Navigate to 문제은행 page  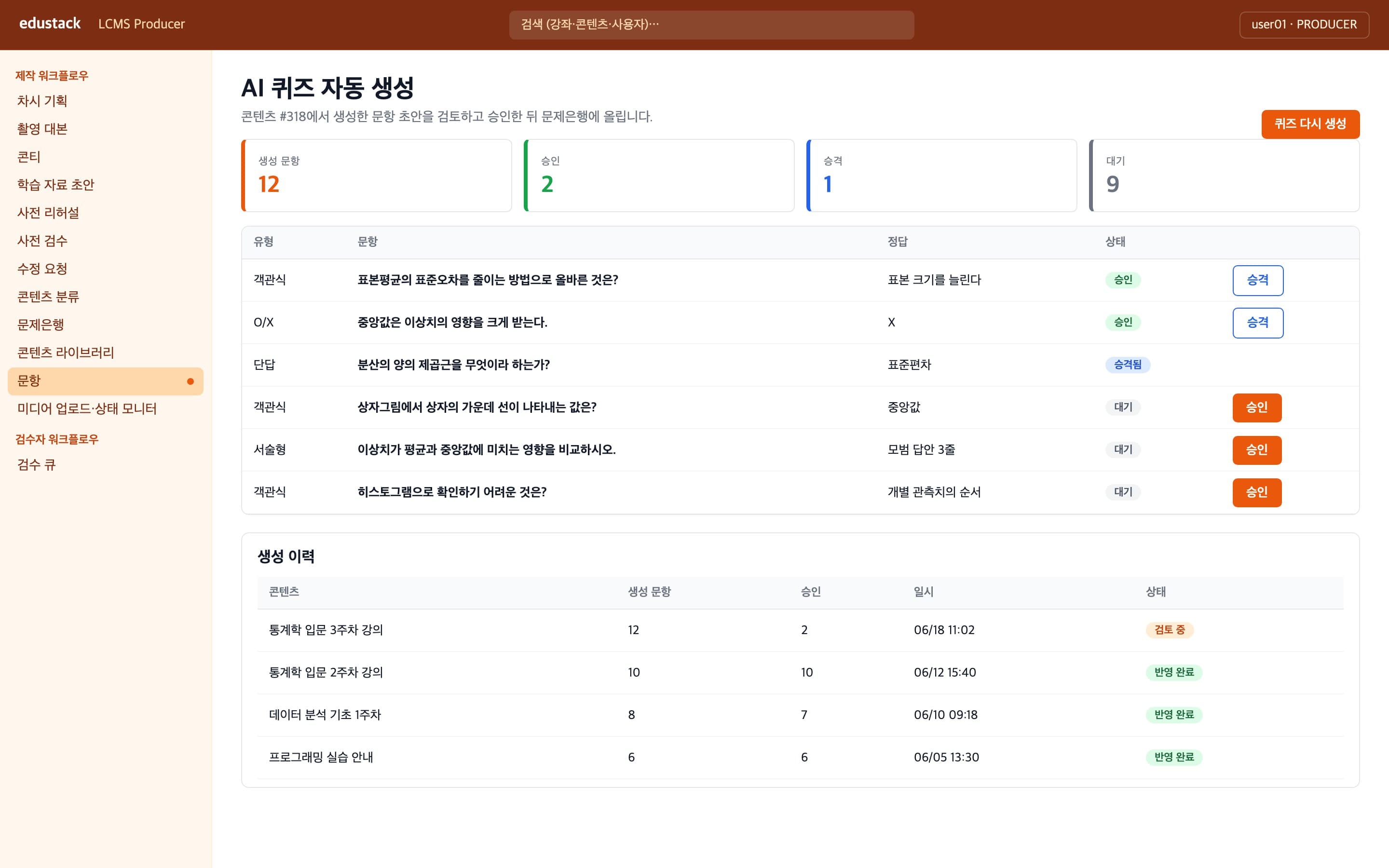click(106, 325)
